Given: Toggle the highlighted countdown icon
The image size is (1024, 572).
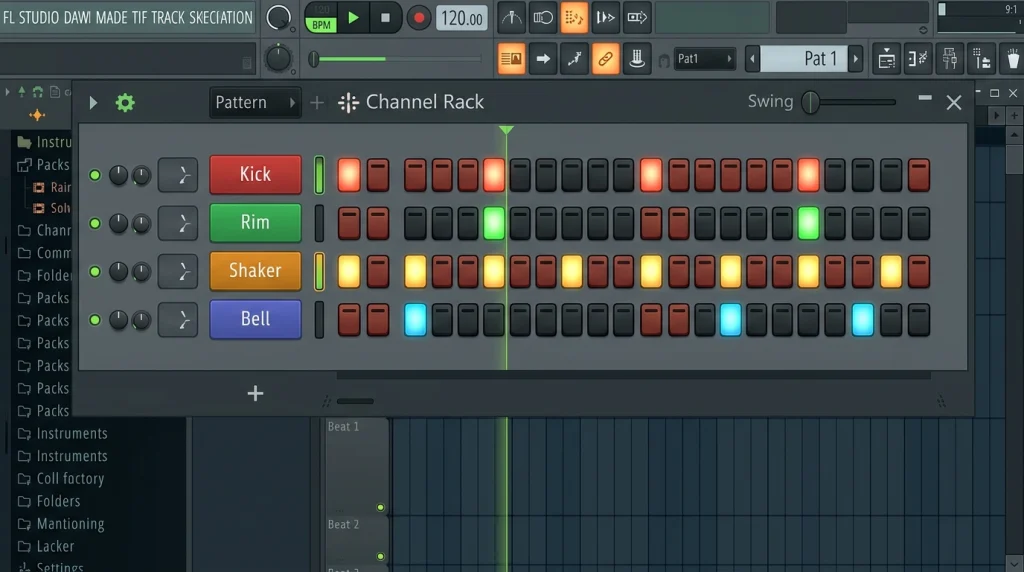Looking at the screenshot, I should point(573,18).
